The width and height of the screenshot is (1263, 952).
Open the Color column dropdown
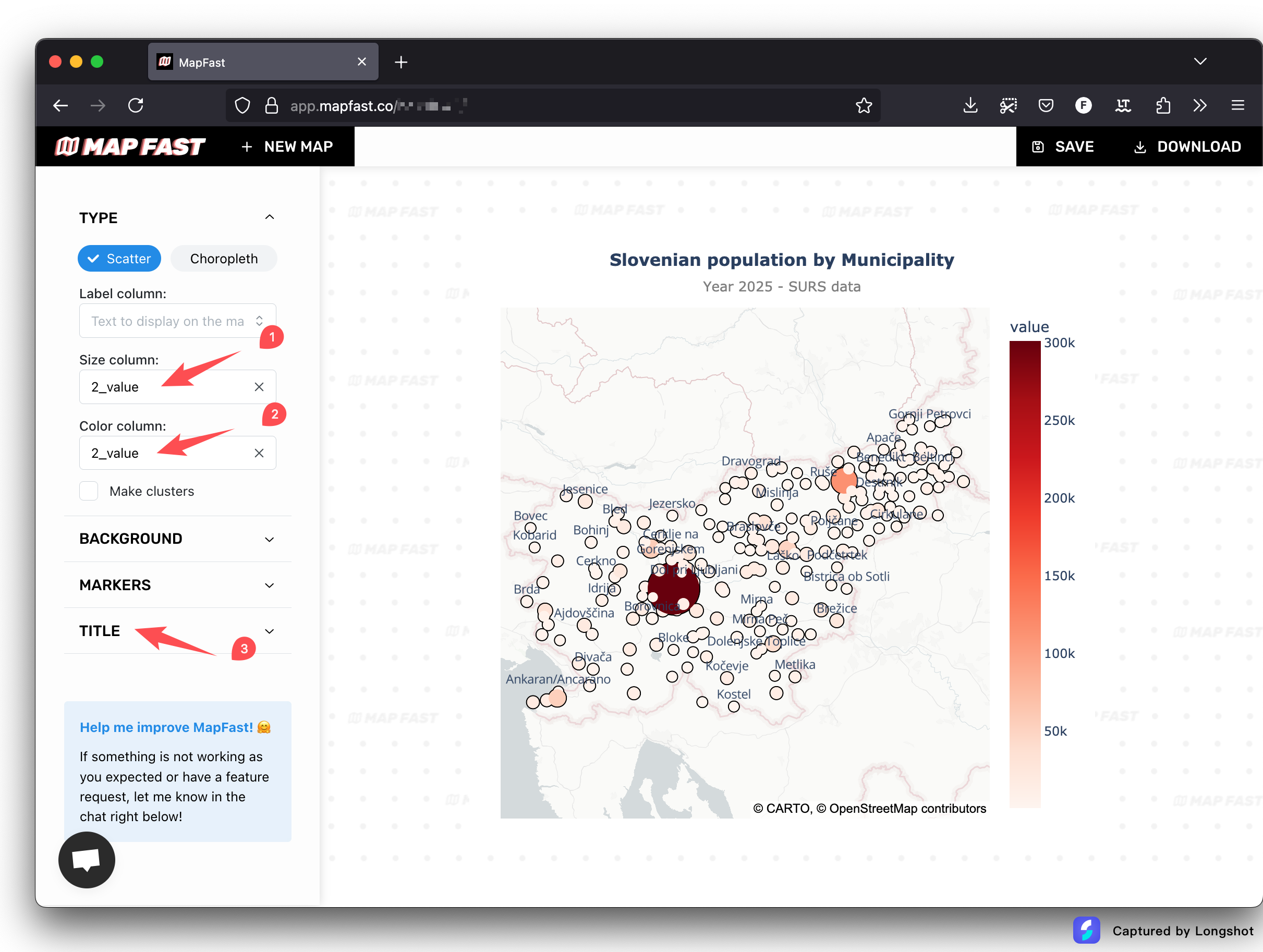178,453
